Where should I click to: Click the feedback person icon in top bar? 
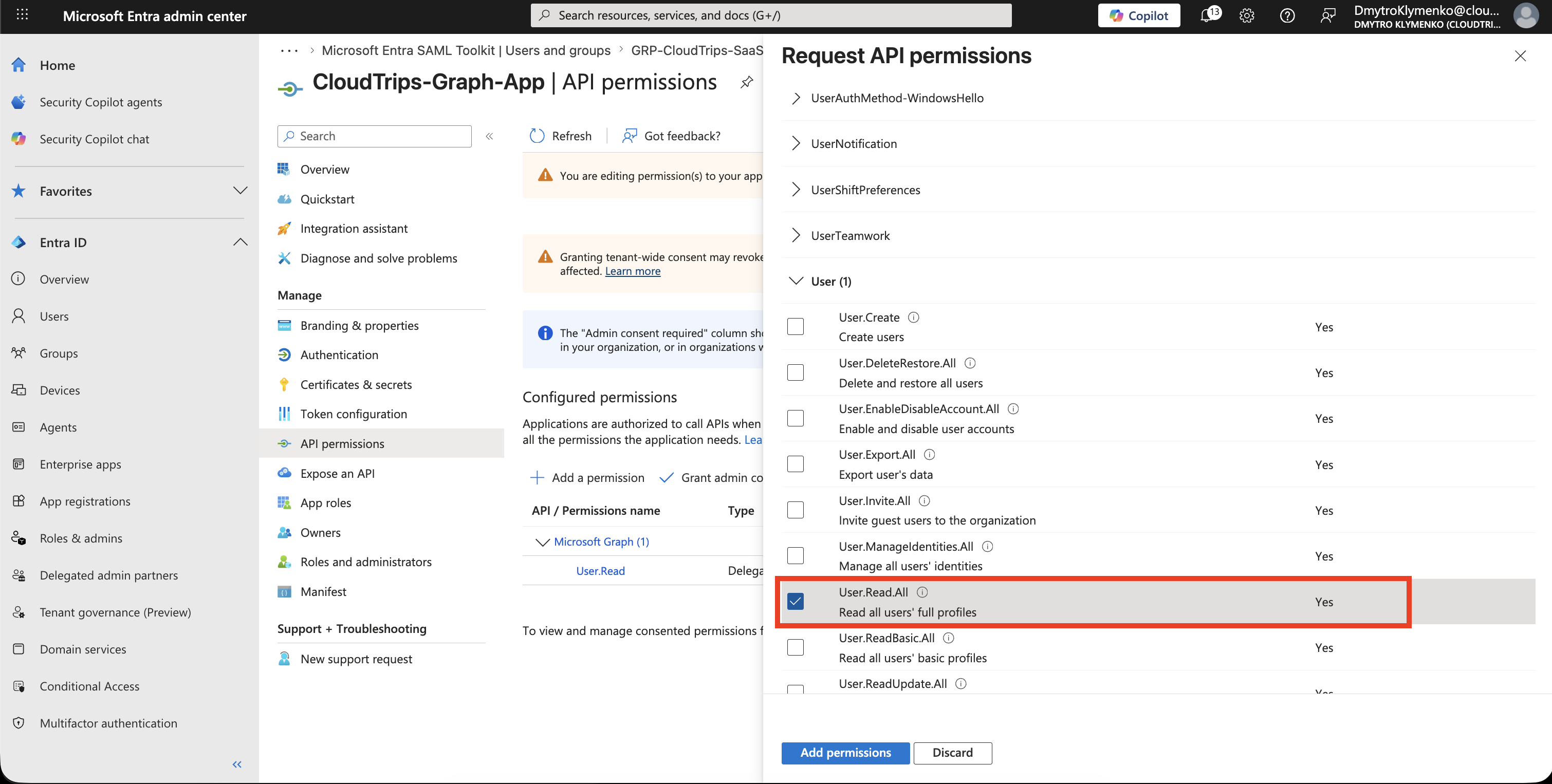[x=1327, y=15]
